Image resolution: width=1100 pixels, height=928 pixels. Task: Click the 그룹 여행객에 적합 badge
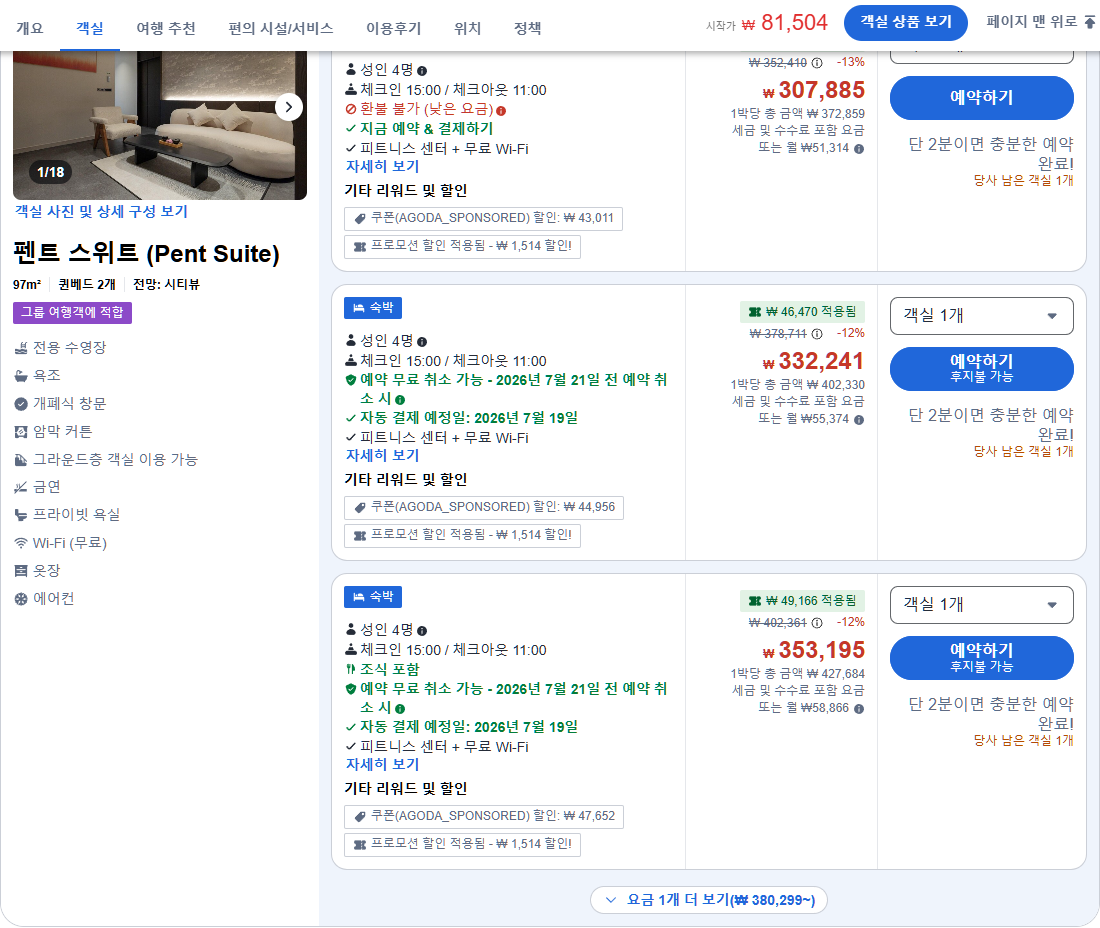(x=72, y=312)
